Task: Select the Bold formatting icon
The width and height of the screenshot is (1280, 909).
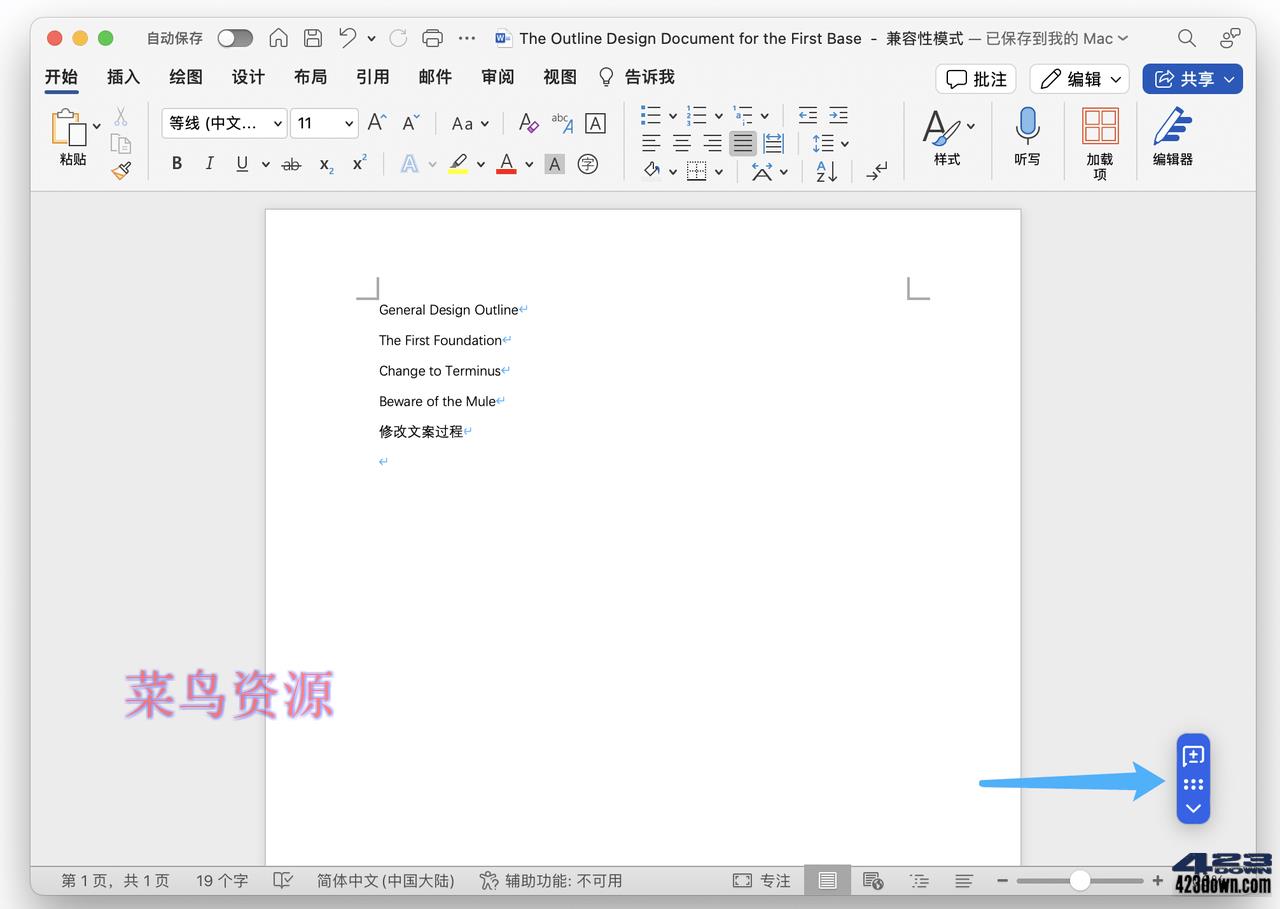Action: pos(177,163)
